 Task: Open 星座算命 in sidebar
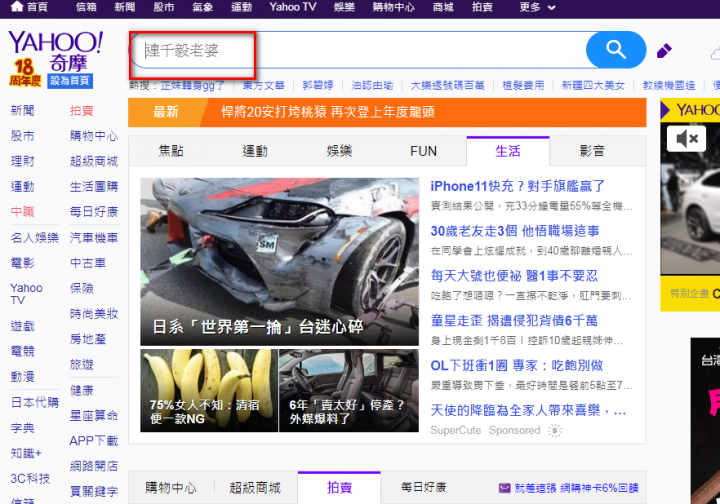tap(94, 415)
